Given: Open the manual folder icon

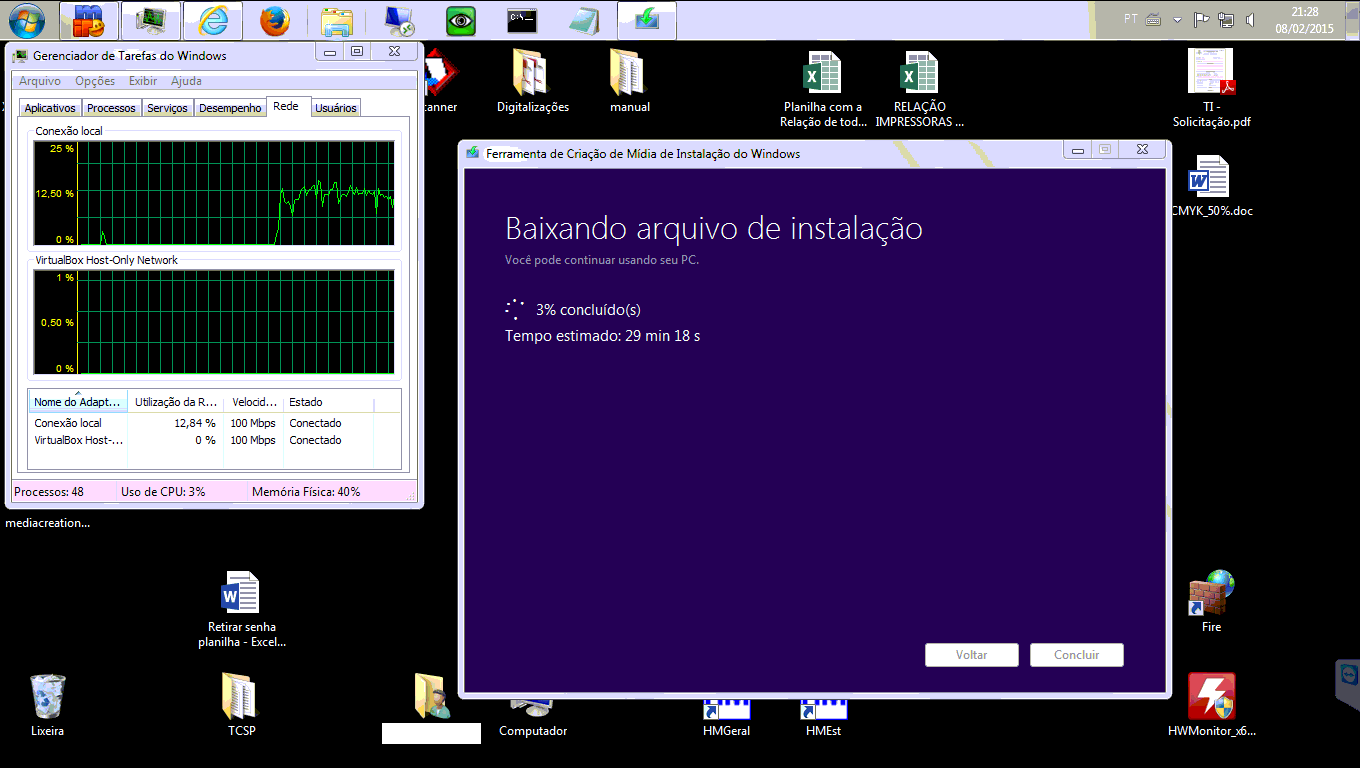Looking at the screenshot, I should point(630,82).
